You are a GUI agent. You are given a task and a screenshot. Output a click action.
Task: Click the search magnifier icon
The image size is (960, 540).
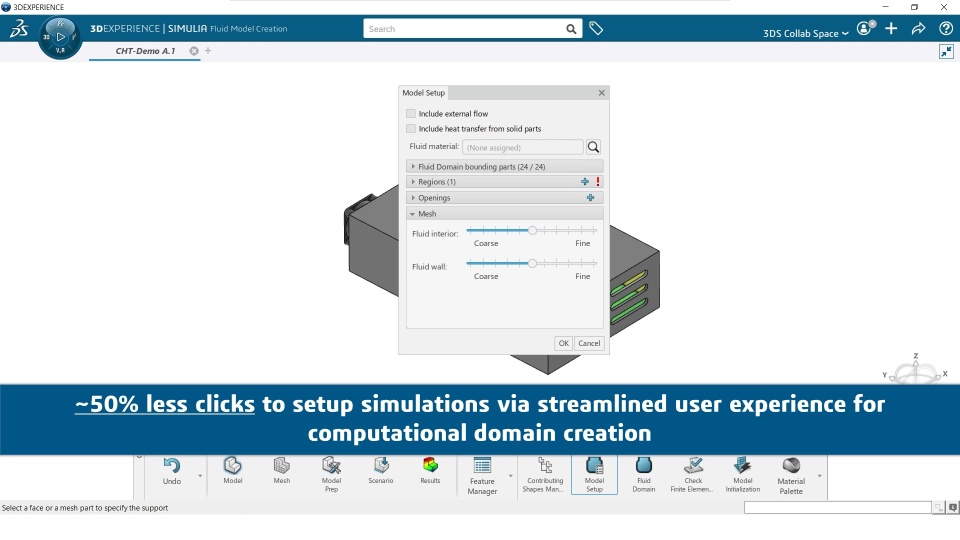[571, 29]
